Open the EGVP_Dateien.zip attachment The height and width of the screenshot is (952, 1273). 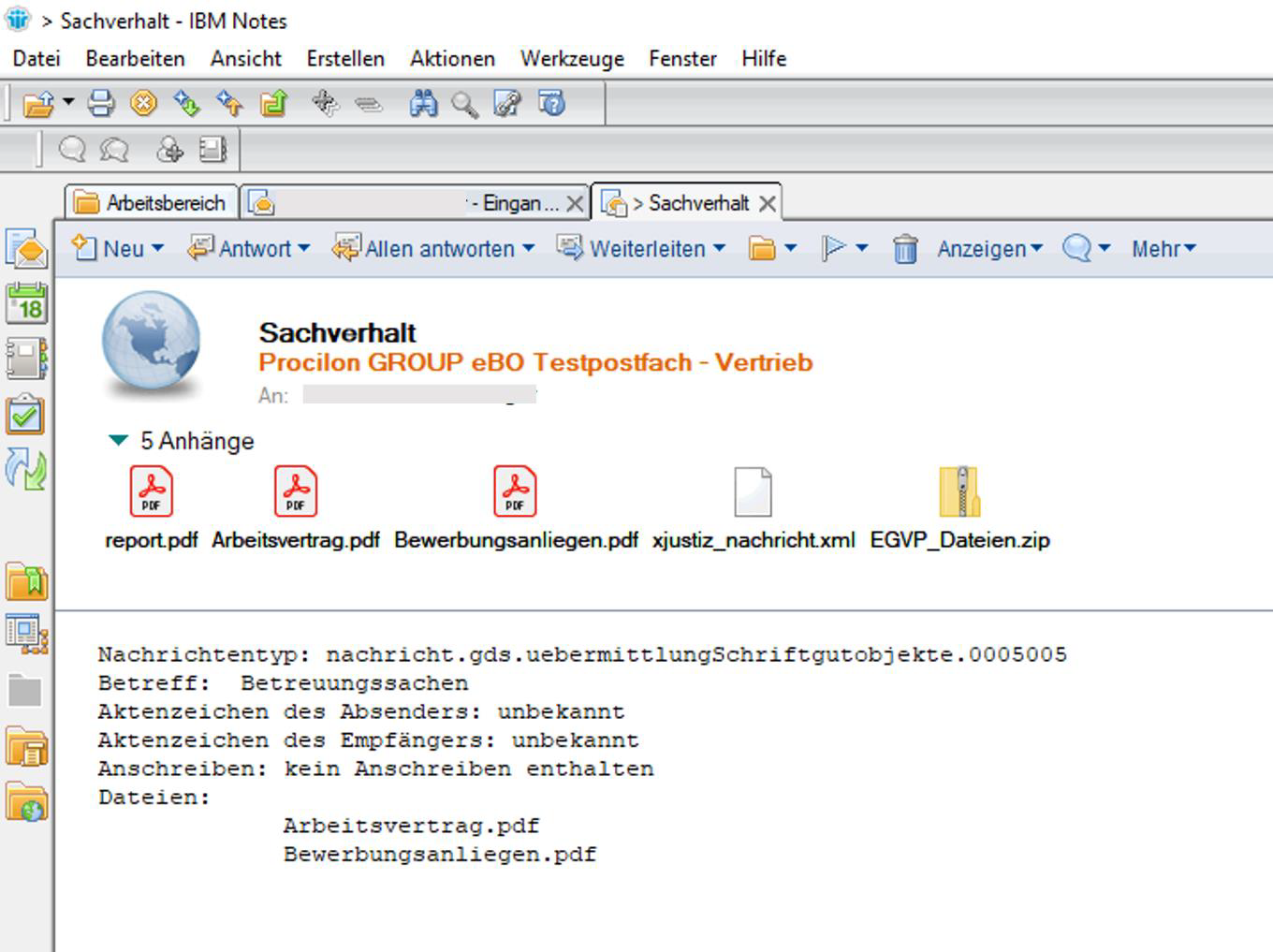click(x=959, y=492)
